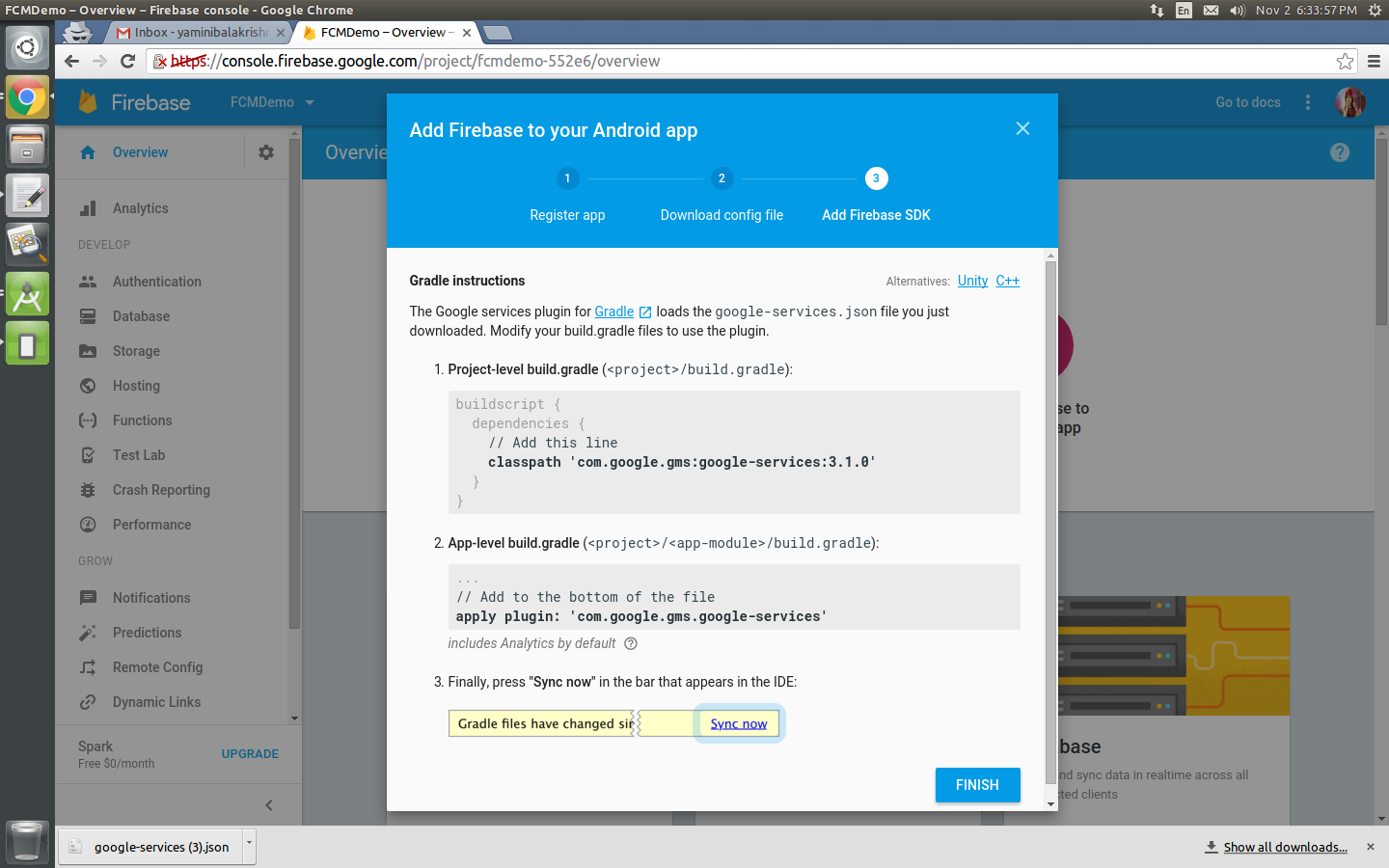This screenshot has width=1389, height=868.
Task: Open the C++ alternative link
Action: click(x=1007, y=281)
